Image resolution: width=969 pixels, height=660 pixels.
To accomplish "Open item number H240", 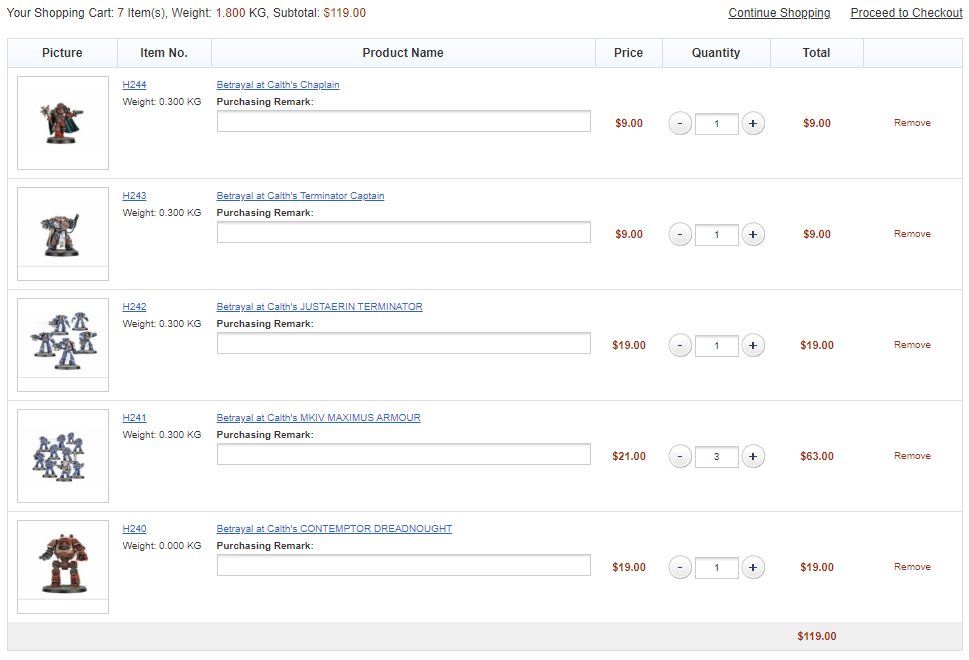I will coord(134,529).
